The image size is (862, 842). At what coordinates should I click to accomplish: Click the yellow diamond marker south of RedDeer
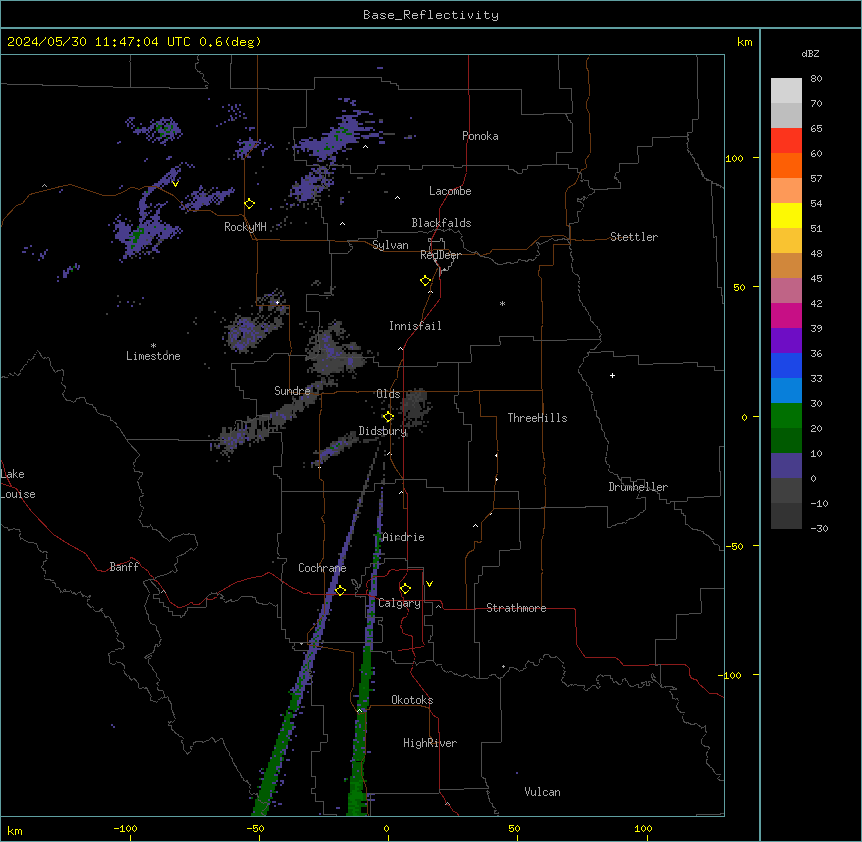[x=426, y=281]
